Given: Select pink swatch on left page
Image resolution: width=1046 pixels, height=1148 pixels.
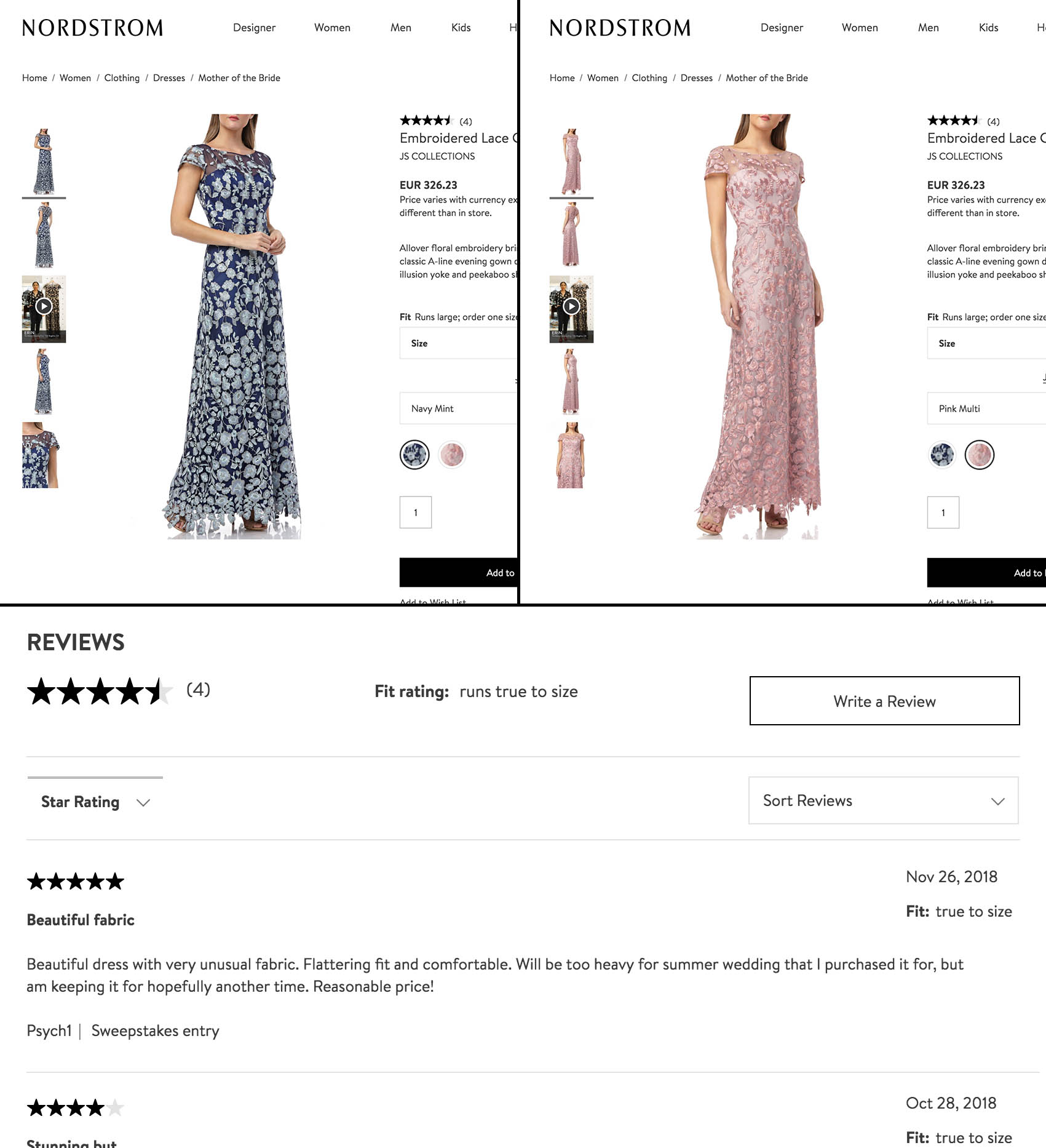Looking at the screenshot, I should (452, 455).
